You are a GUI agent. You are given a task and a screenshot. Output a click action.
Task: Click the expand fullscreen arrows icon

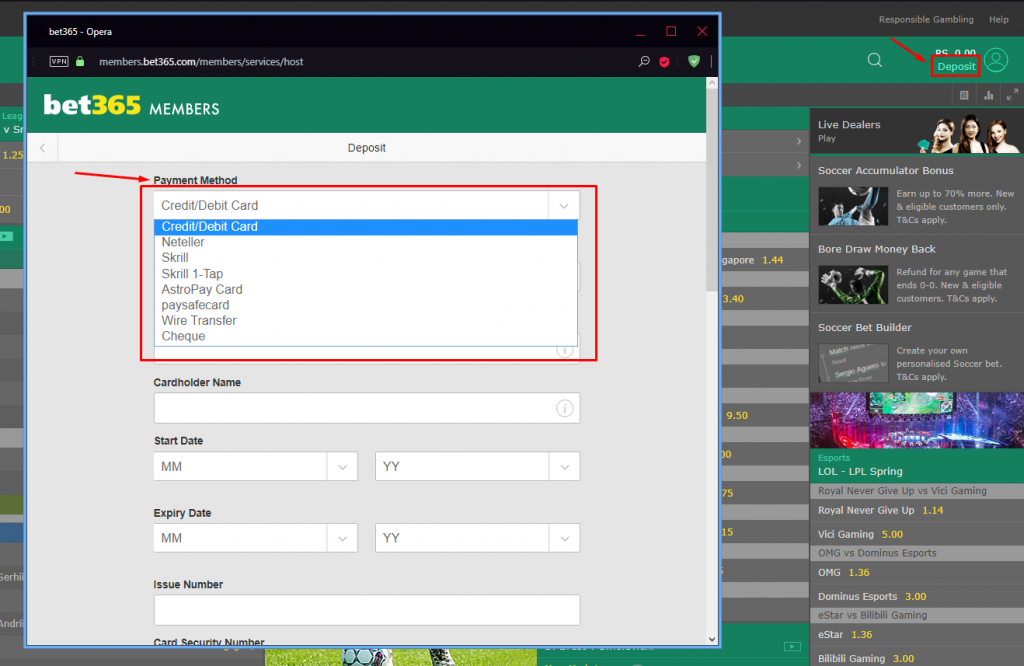[1012, 95]
